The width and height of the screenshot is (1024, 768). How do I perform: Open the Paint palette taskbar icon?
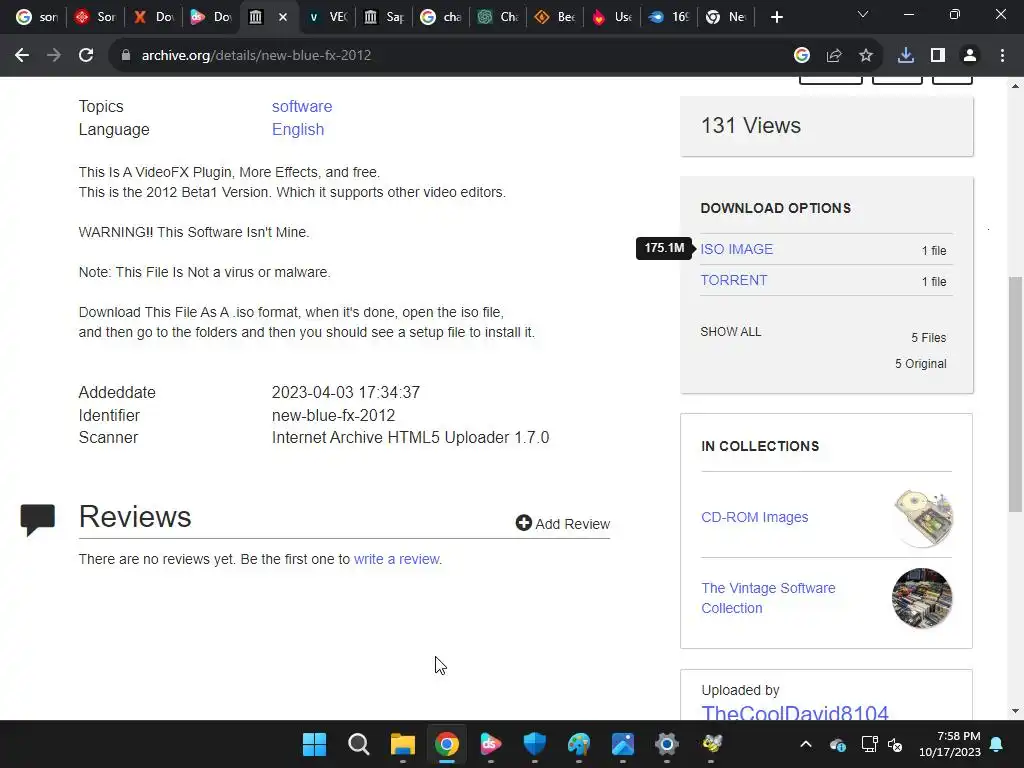(579, 744)
